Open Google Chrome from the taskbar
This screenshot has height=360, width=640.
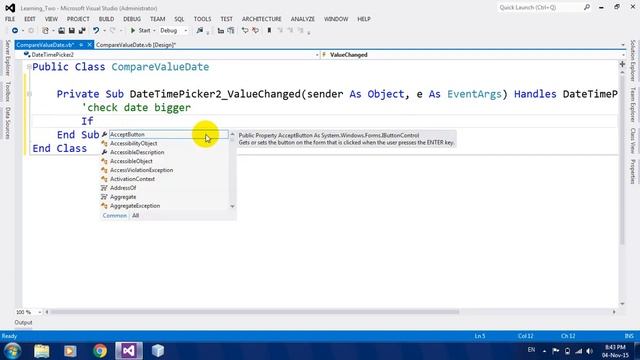click(x=100, y=351)
